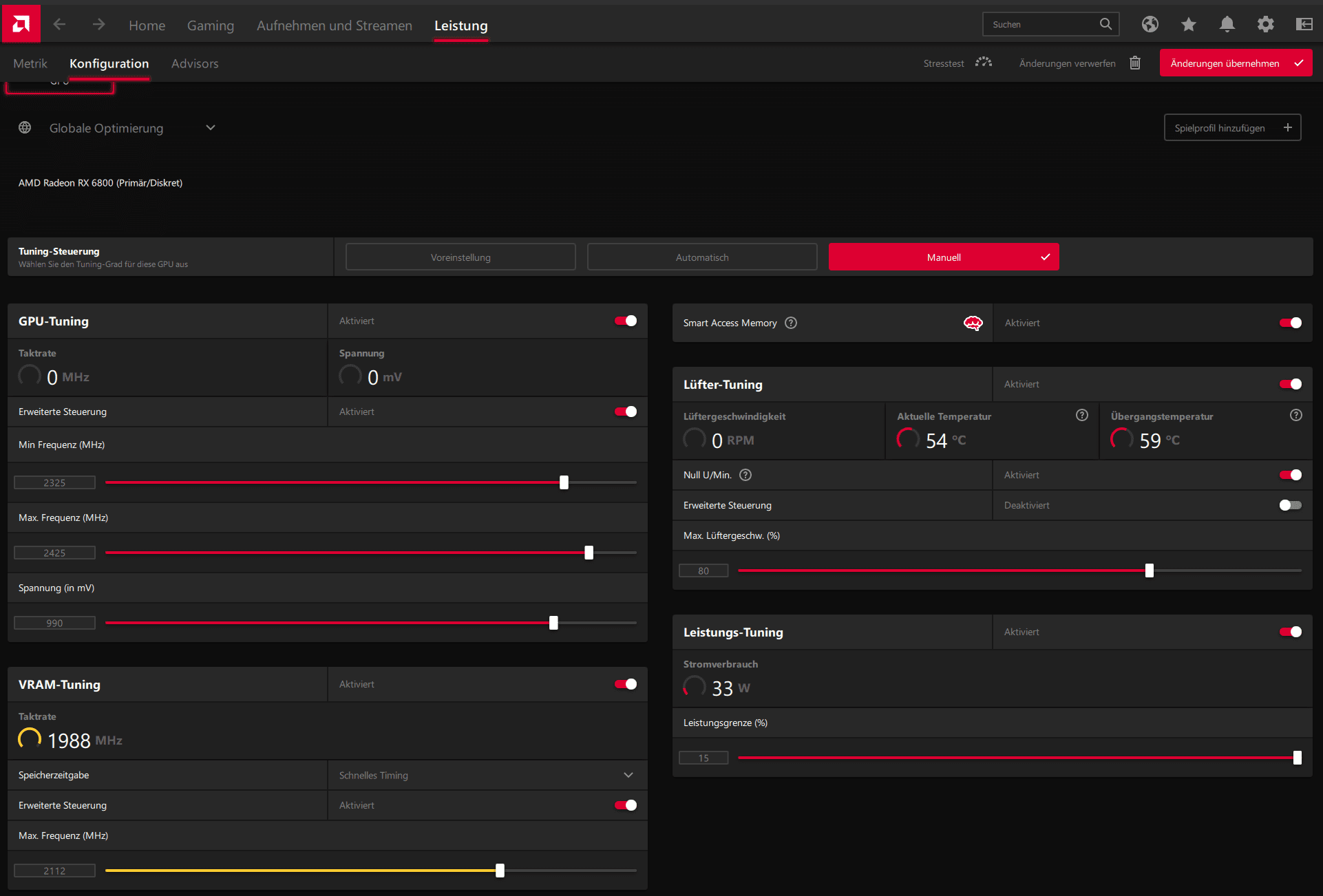This screenshot has width=1323, height=896.
Task: Click the plus icon on Spielprofil hinzufügen
Action: click(1287, 127)
